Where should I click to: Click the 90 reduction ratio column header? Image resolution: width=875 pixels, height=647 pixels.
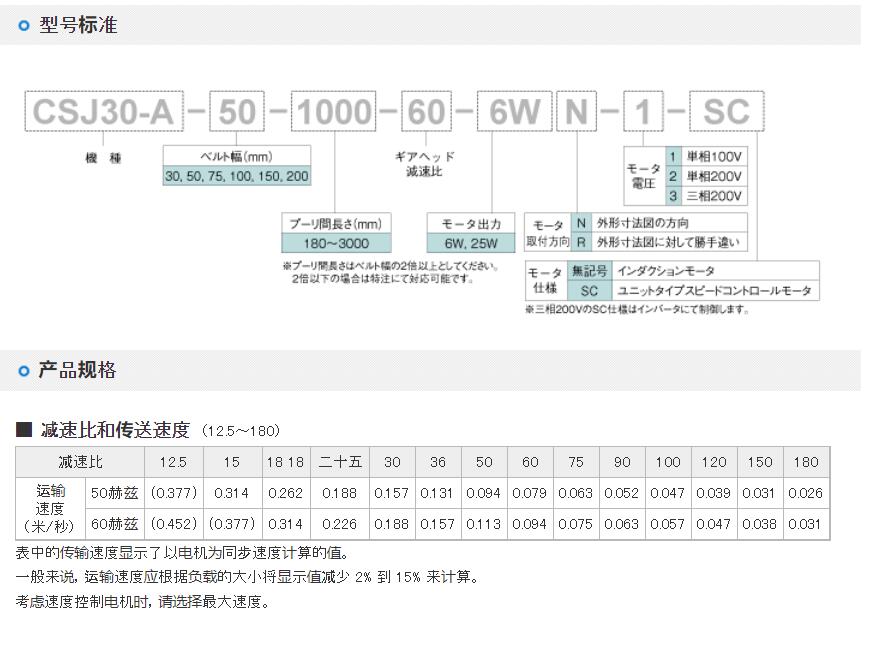(x=622, y=462)
